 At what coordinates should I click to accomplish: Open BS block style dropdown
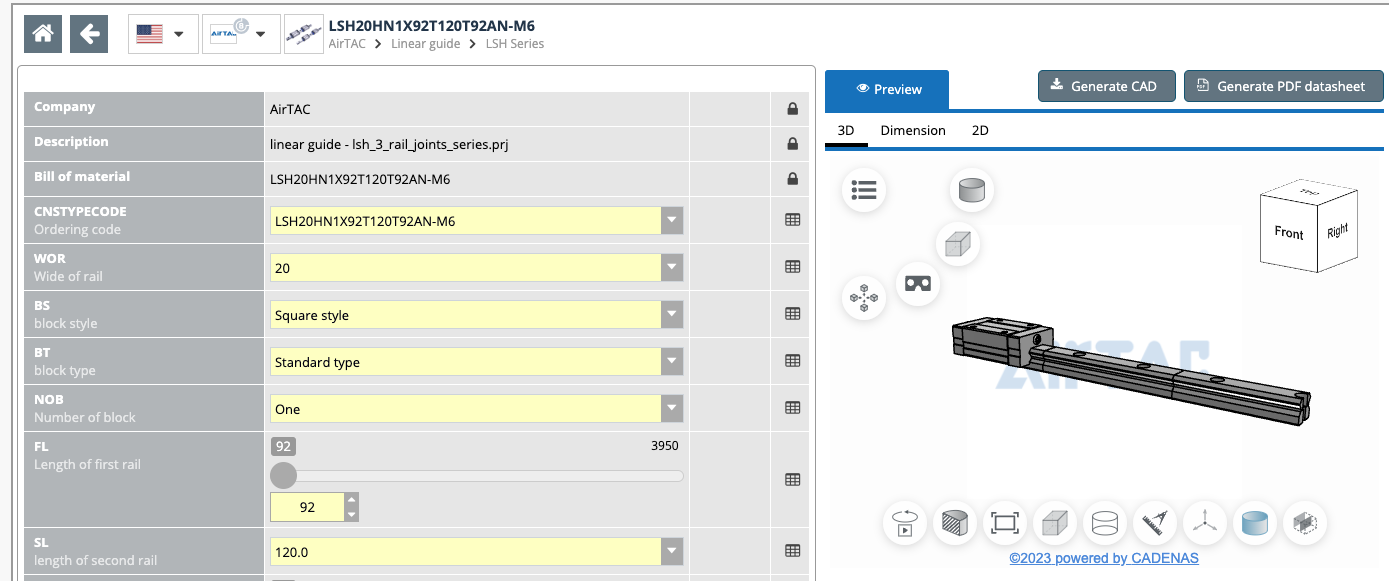point(477,315)
